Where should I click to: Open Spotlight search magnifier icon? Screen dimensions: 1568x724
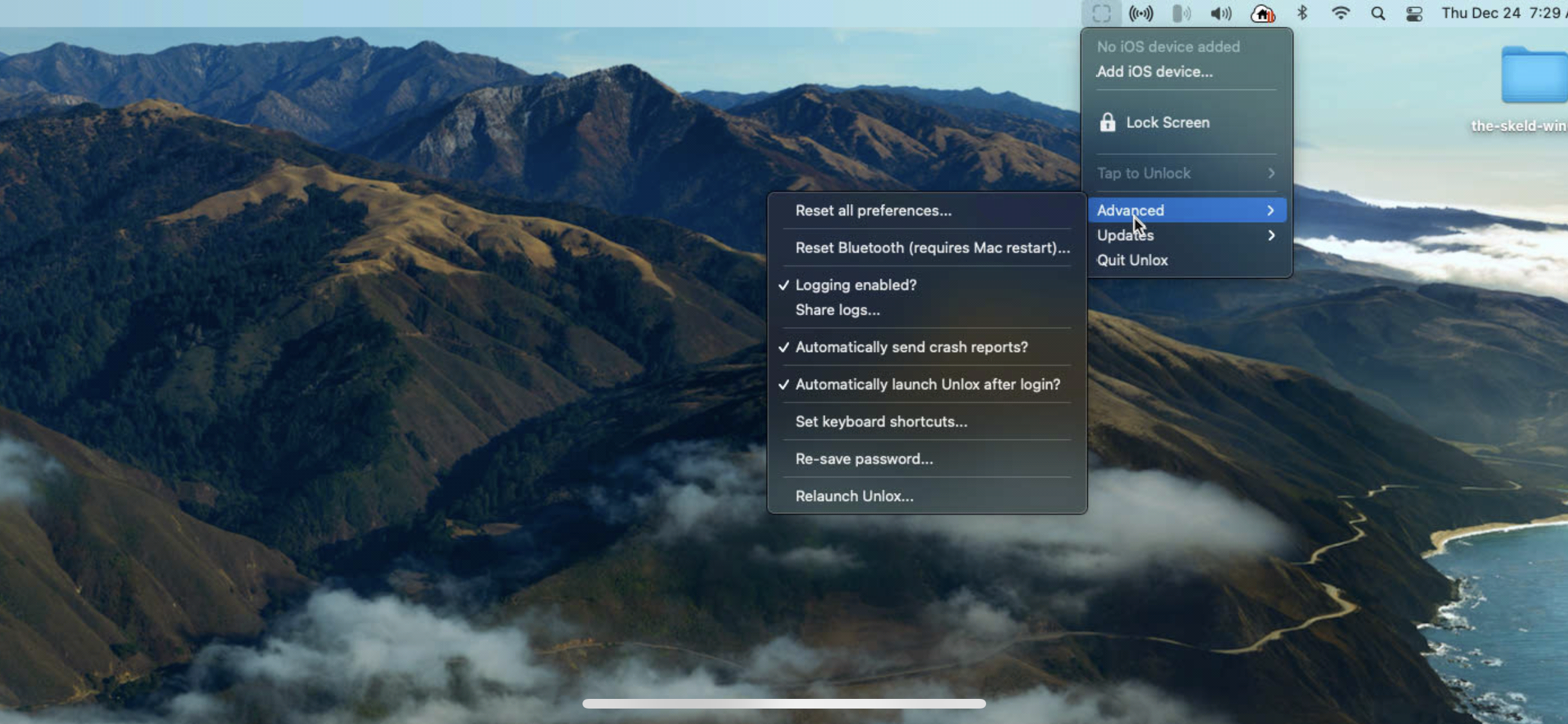coord(1377,14)
